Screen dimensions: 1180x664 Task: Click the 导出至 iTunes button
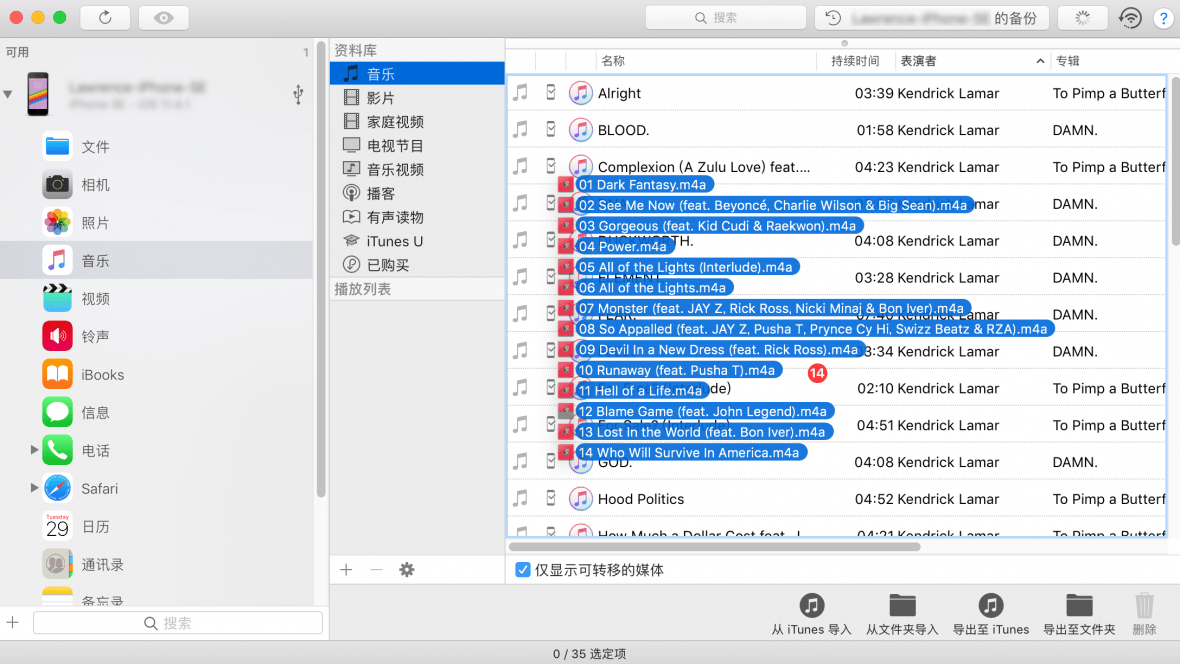990,614
